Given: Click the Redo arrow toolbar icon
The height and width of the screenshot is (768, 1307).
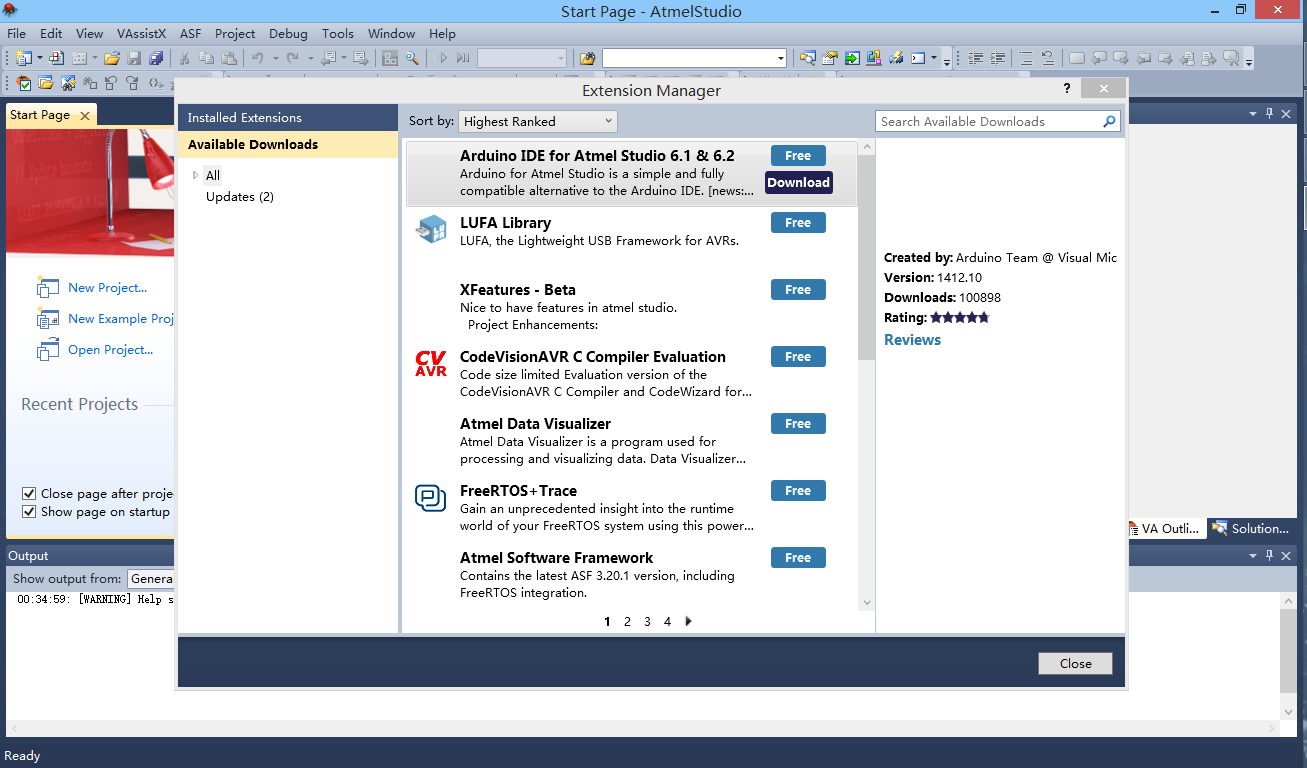Looking at the screenshot, I should (293, 58).
